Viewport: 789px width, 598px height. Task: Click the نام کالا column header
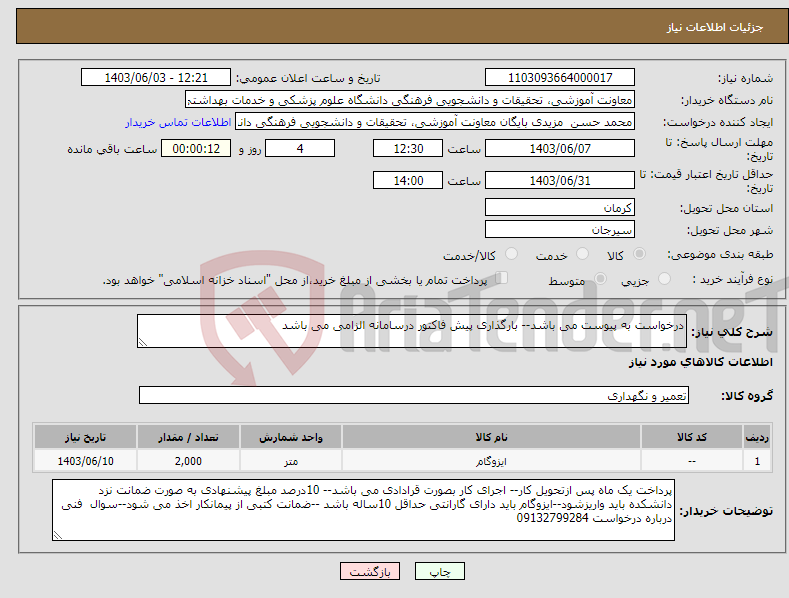pyautogui.click(x=491, y=437)
